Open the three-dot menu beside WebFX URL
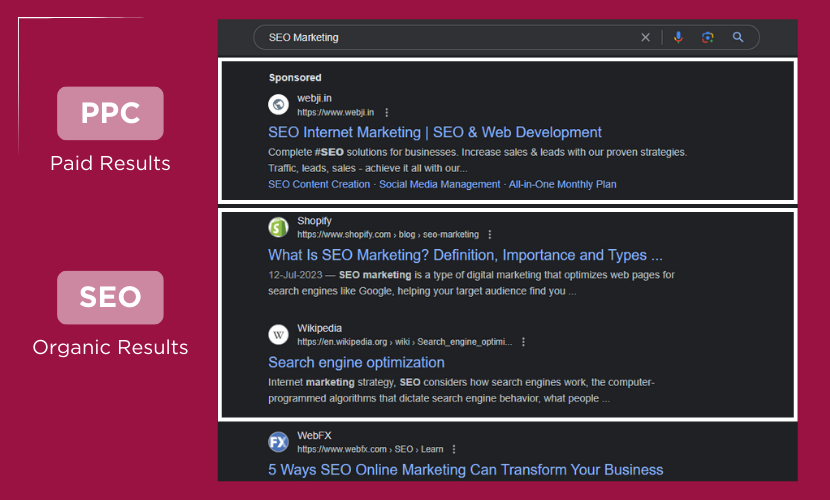The image size is (830, 500). coord(454,449)
